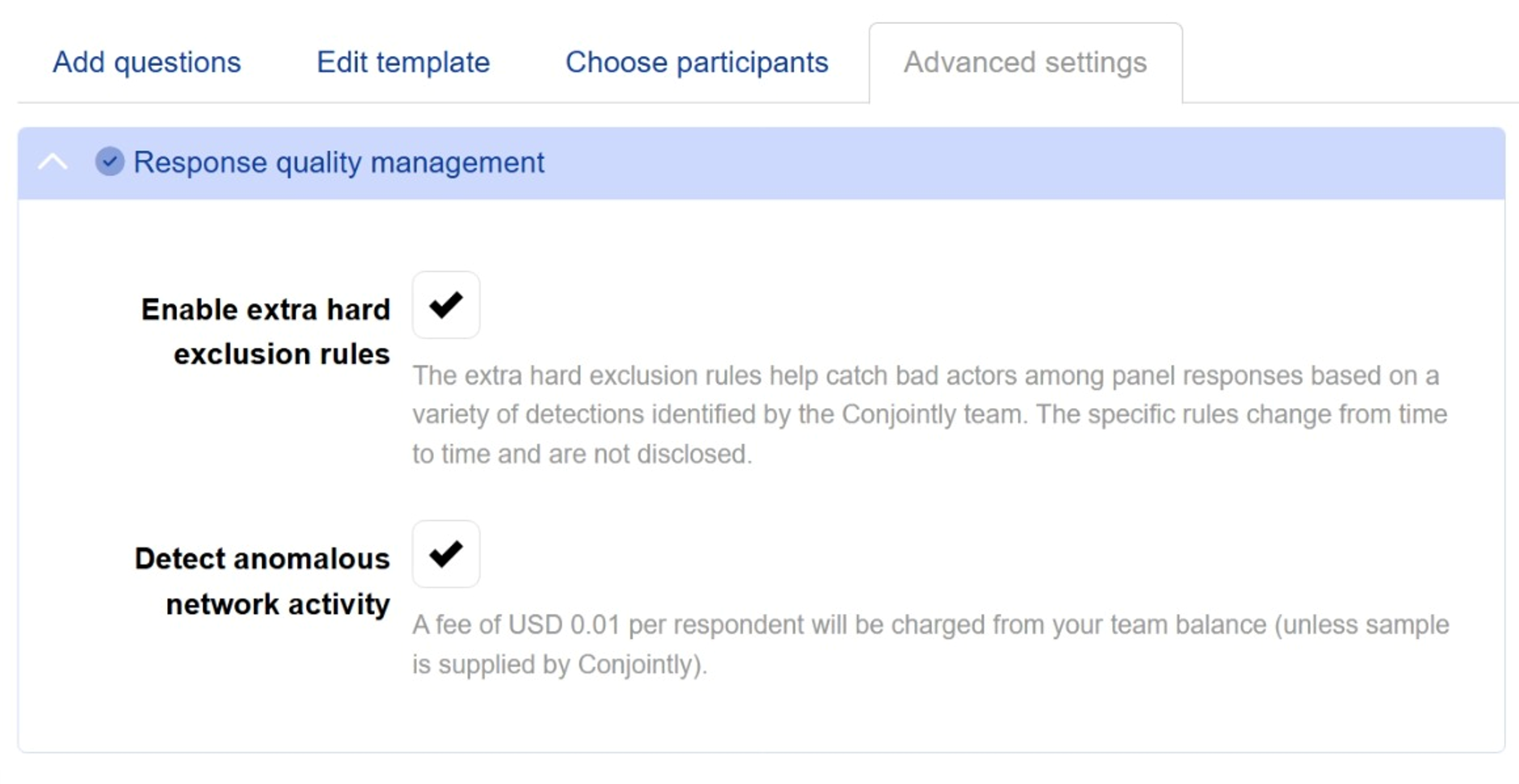Click the blue checkmark badge in section header
Screen dimensions: 1519x784
110,162
